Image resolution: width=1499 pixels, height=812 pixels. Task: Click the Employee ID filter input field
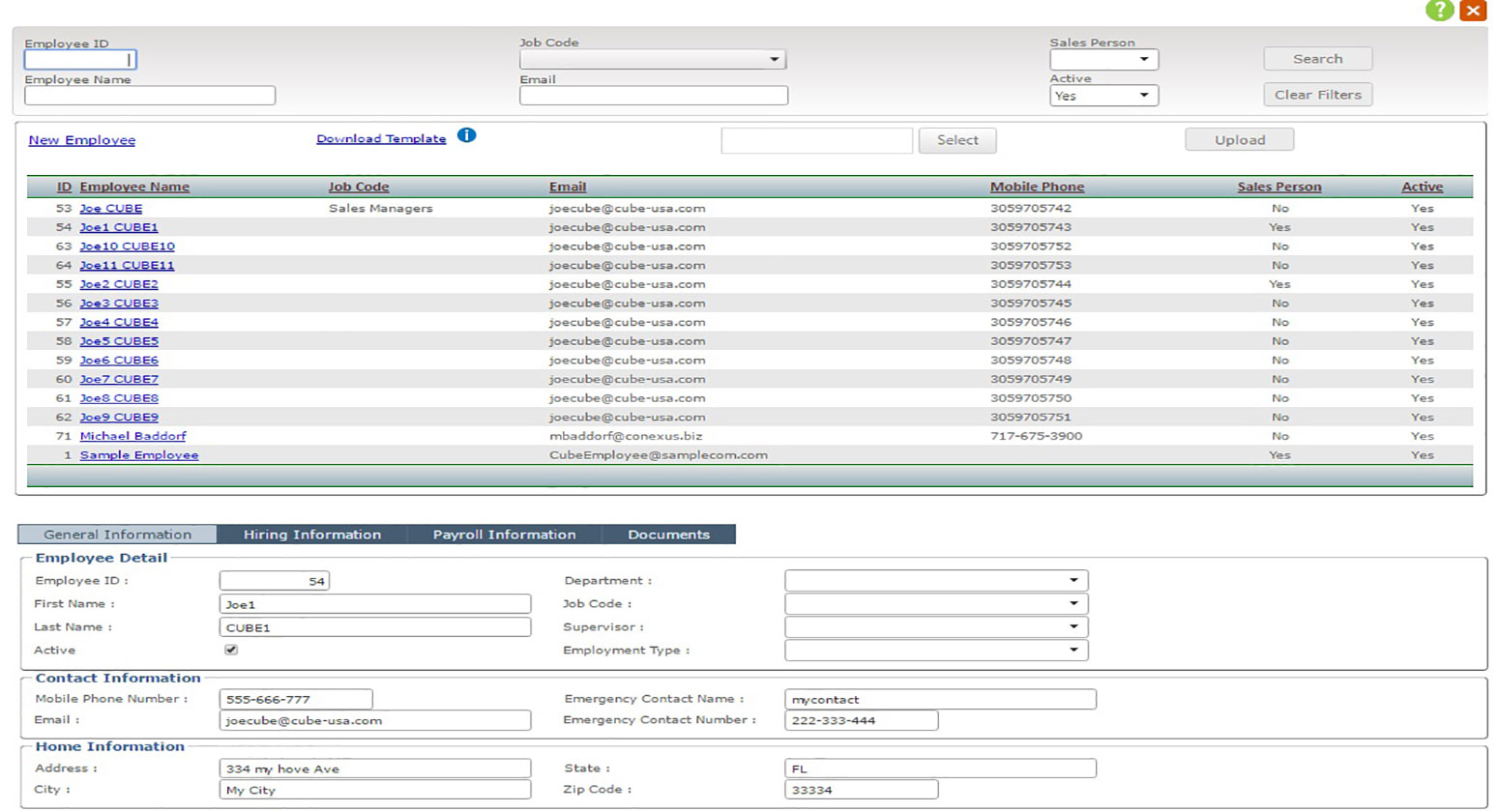[79, 60]
